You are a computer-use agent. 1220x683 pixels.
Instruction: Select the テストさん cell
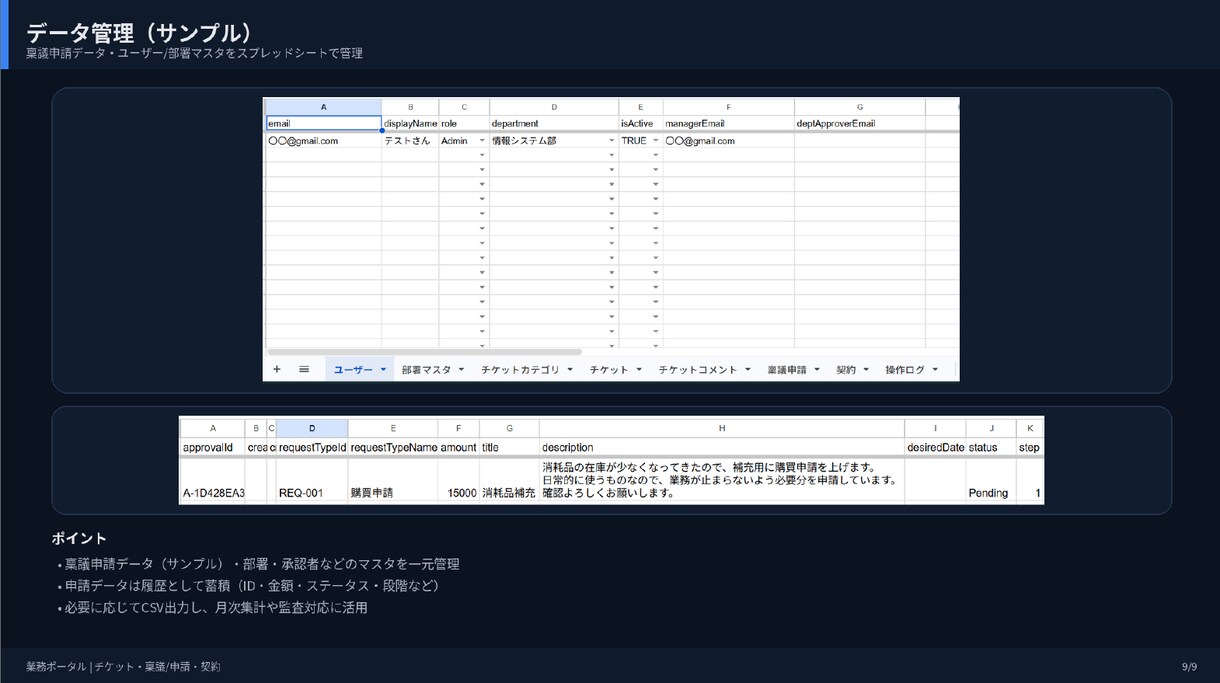click(410, 141)
